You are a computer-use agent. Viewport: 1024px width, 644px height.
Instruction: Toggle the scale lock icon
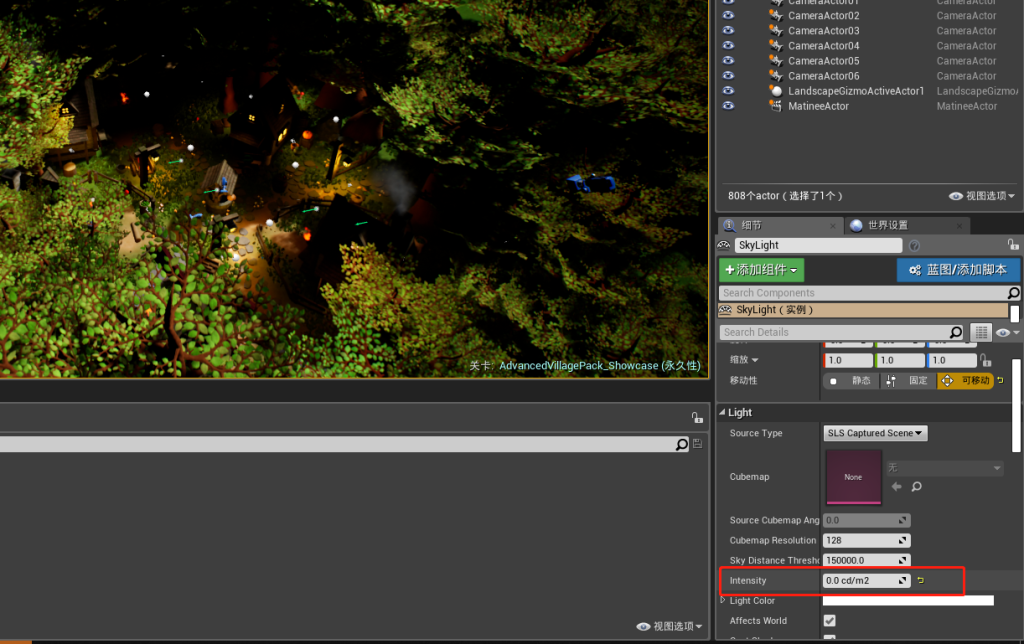coord(986,360)
